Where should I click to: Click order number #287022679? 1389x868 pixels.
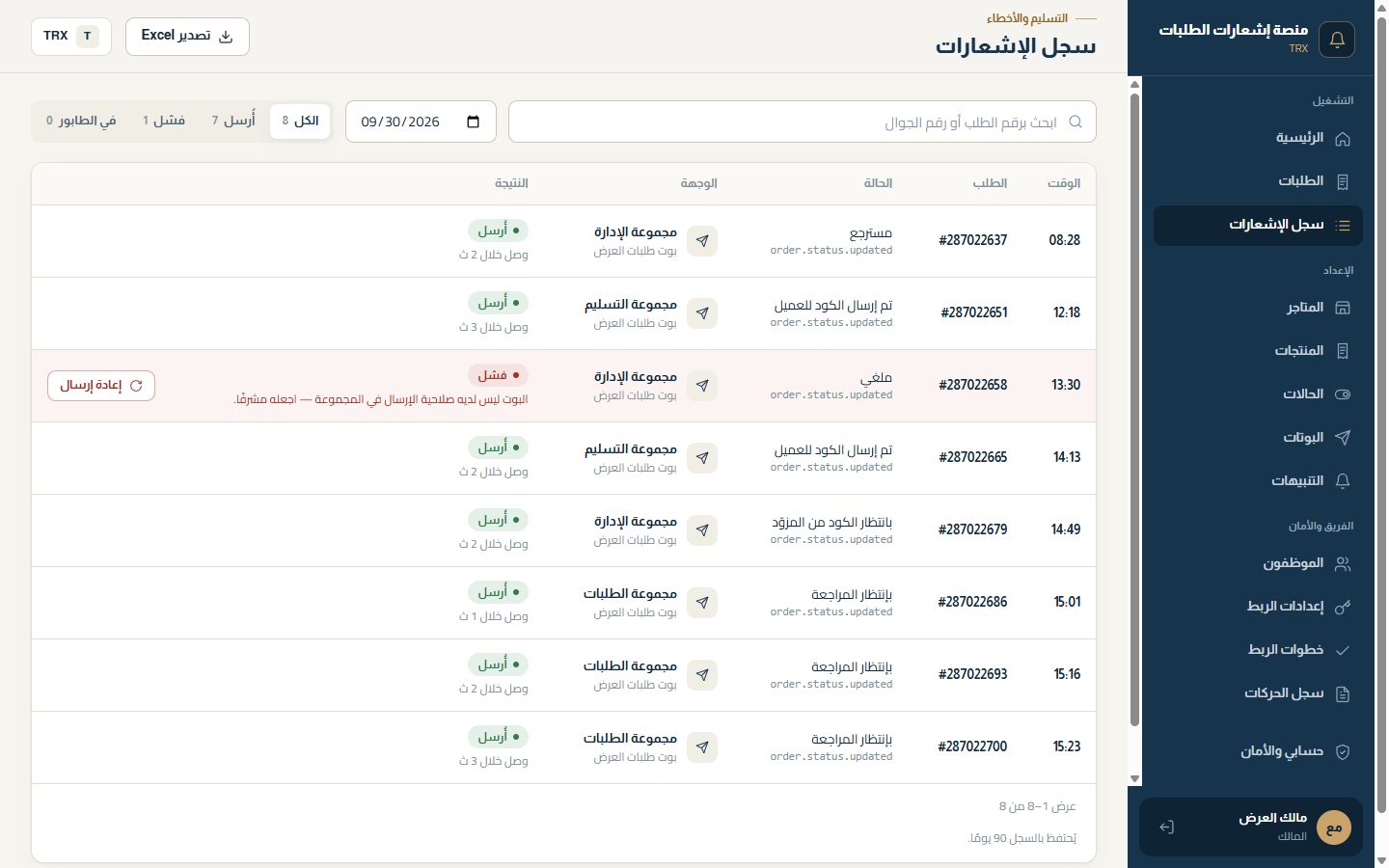[x=972, y=529]
